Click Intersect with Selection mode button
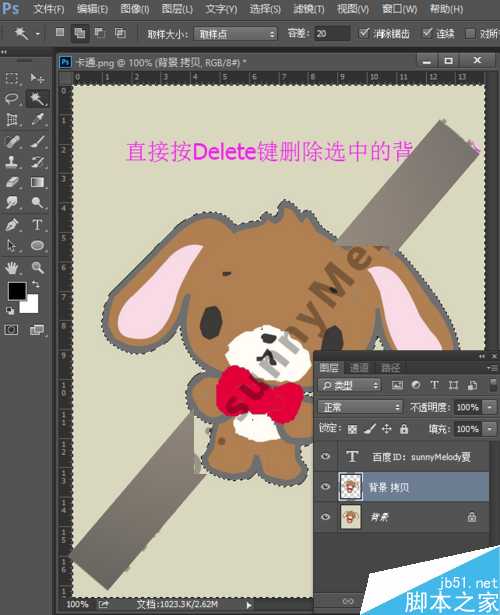Viewport: 500px width, 615px height. 120,33
